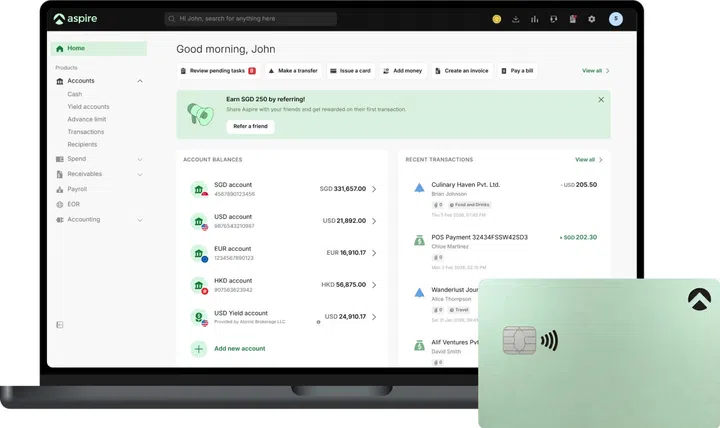Viewport: 720px width, 428px height.
Task: Click Add new account link
Action: (x=240, y=349)
